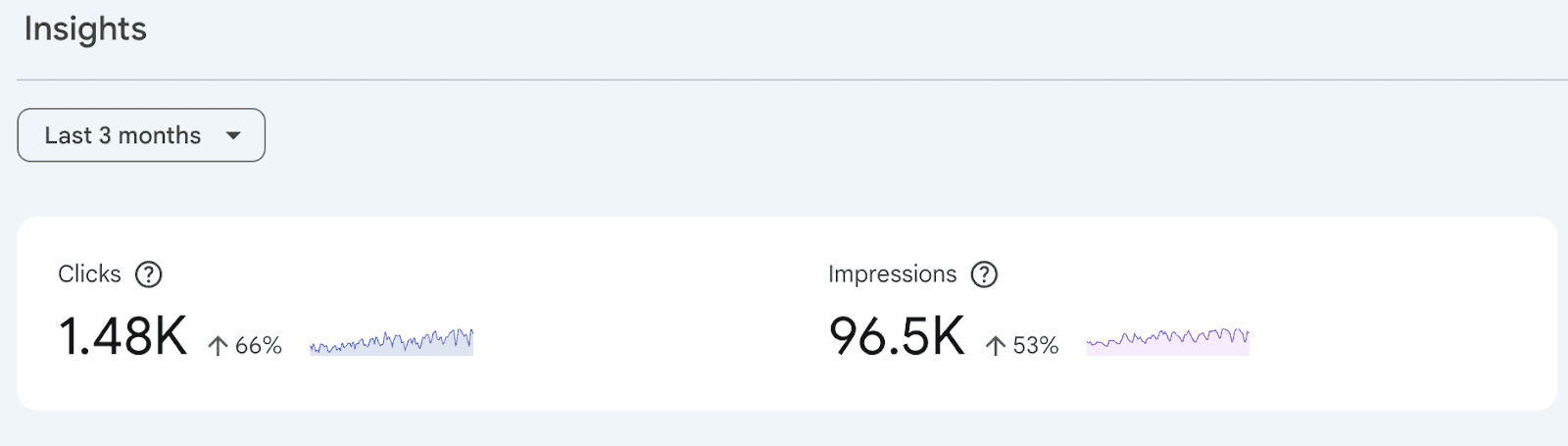Click empty card area between the two metrics
Viewport: 1568px width, 446px height.
(x=647, y=314)
